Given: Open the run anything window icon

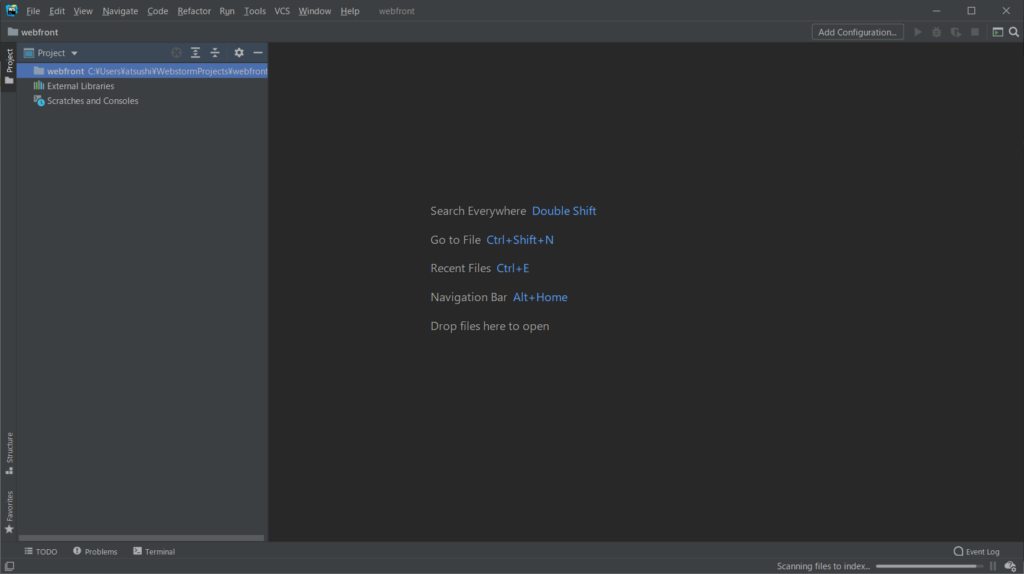Looking at the screenshot, I should [997, 32].
